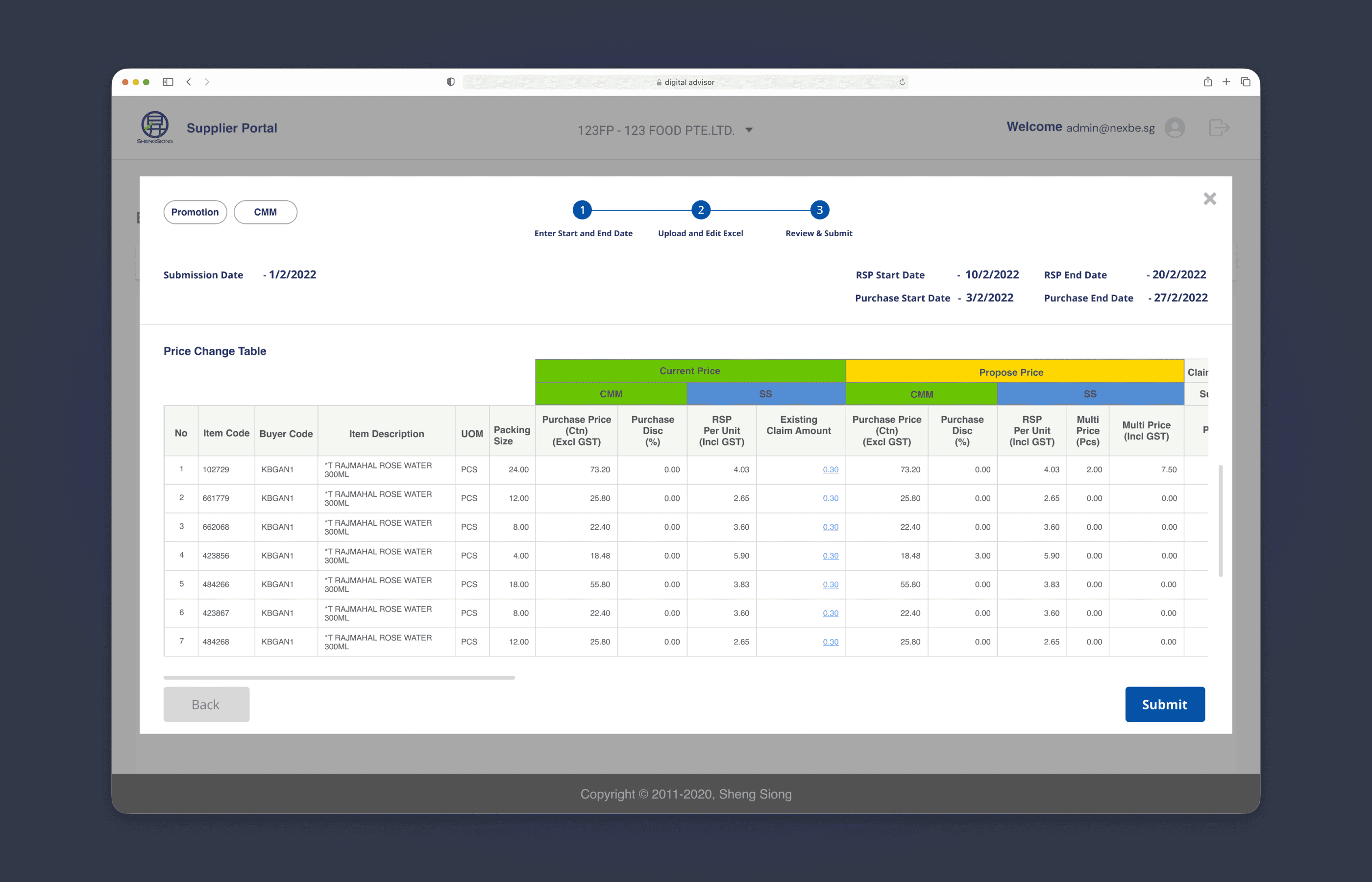Open claim amount 0.30 link for item 661779
The height and width of the screenshot is (882, 1372).
830,498
